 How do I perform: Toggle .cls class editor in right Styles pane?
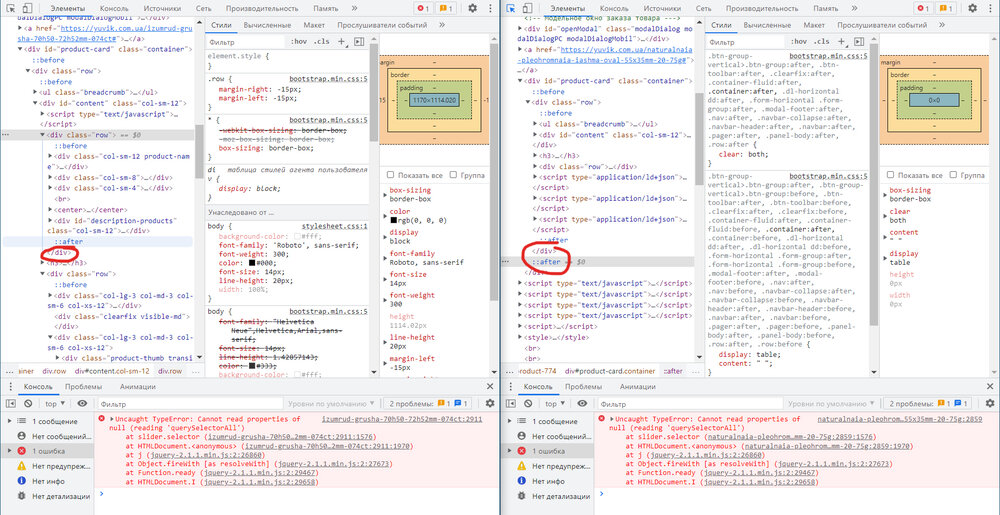tap(820, 41)
